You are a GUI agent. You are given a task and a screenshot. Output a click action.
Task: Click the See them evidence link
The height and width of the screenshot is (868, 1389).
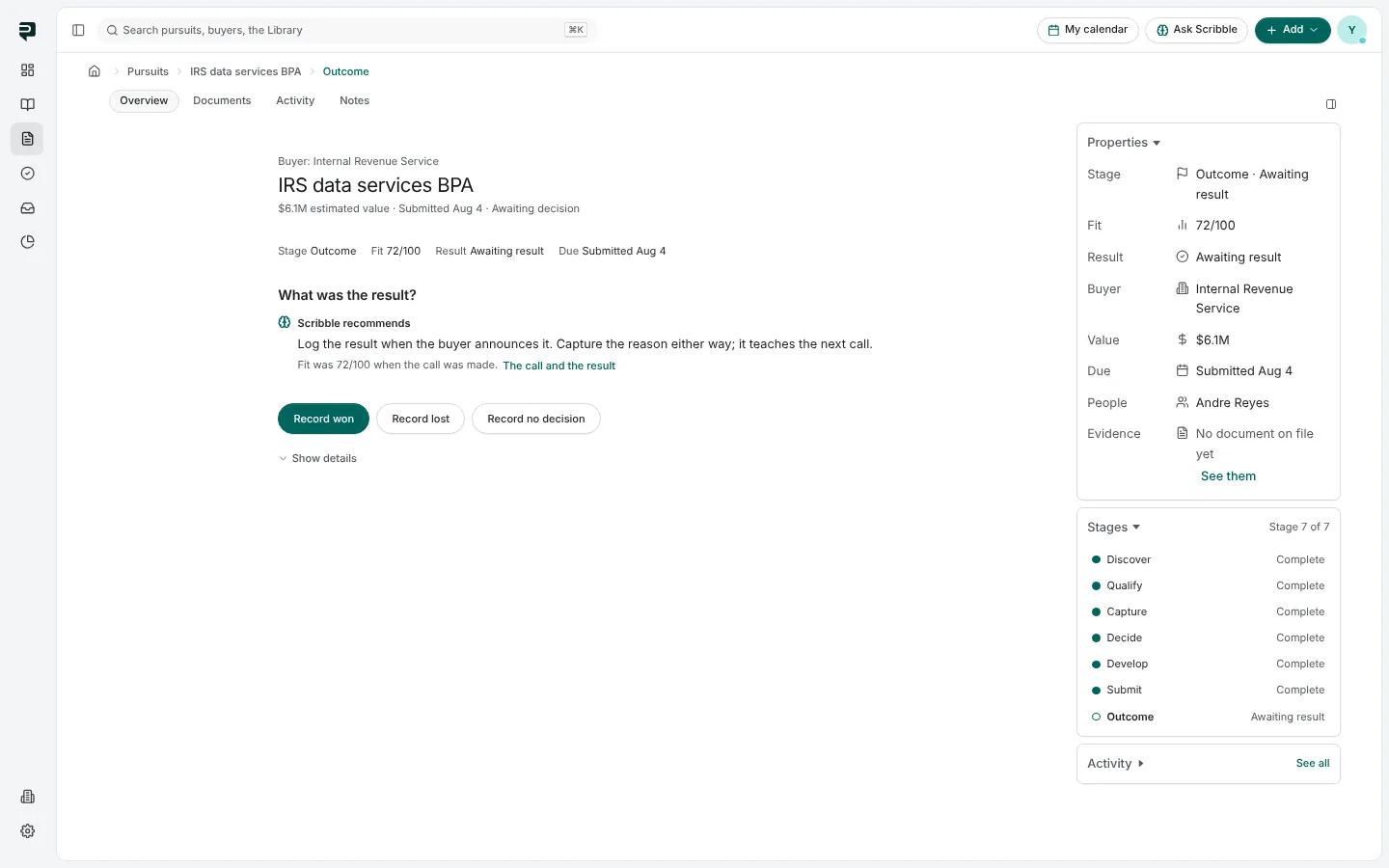(x=1228, y=476)
